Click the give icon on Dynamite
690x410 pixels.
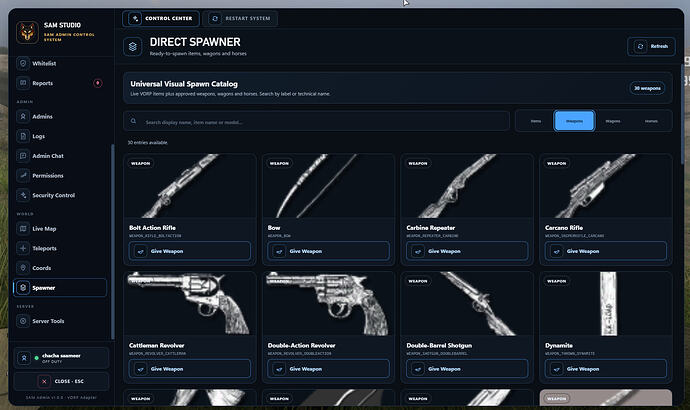[556, 369]
